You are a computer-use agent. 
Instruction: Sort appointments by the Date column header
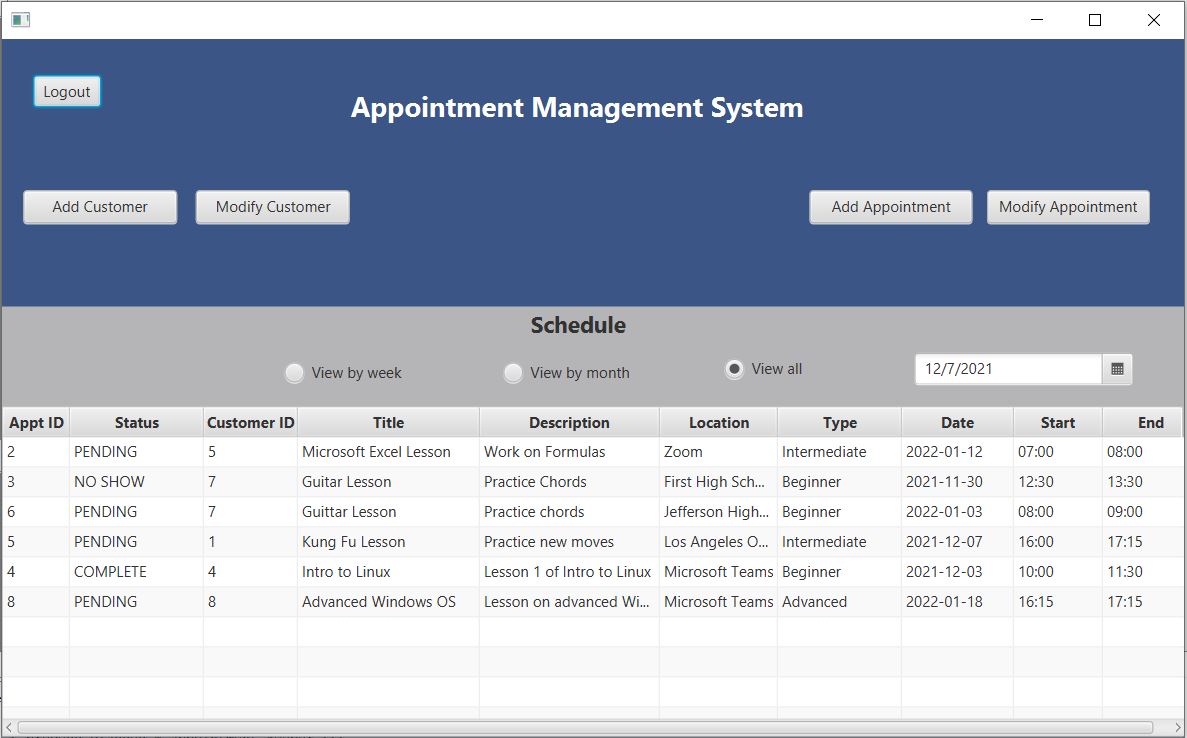[957, 422]
